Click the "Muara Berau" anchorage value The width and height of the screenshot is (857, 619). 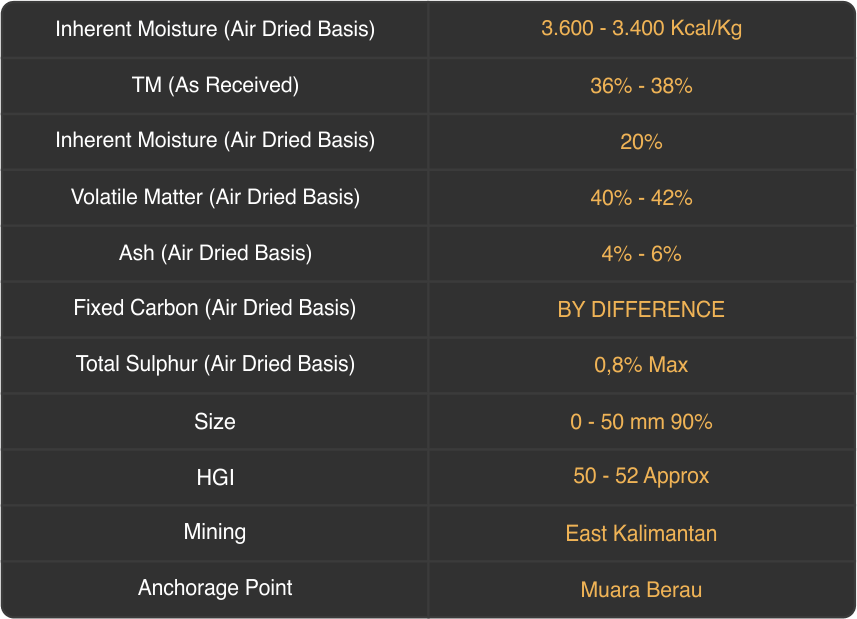[641, 590]
